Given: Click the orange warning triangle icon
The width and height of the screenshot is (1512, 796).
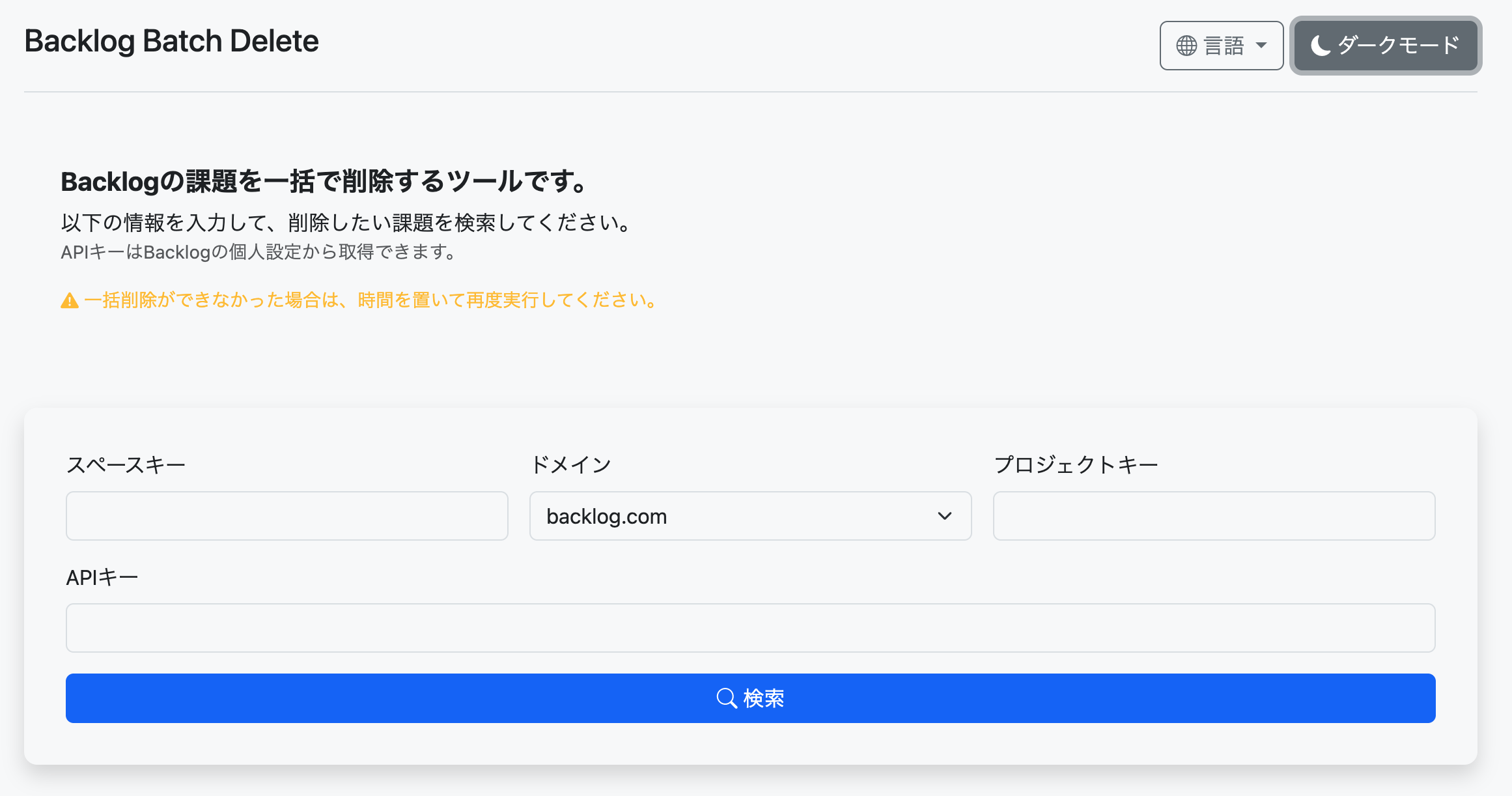Looking at the screenshot, I should click(x=70, y=301).
